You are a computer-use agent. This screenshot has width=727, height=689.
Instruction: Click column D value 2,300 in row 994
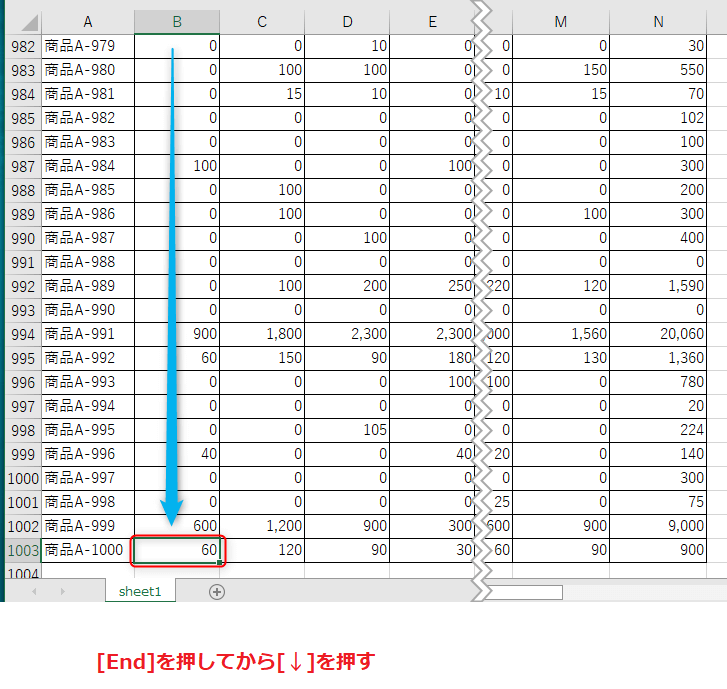pyautogui.click(x=347, y=334)
